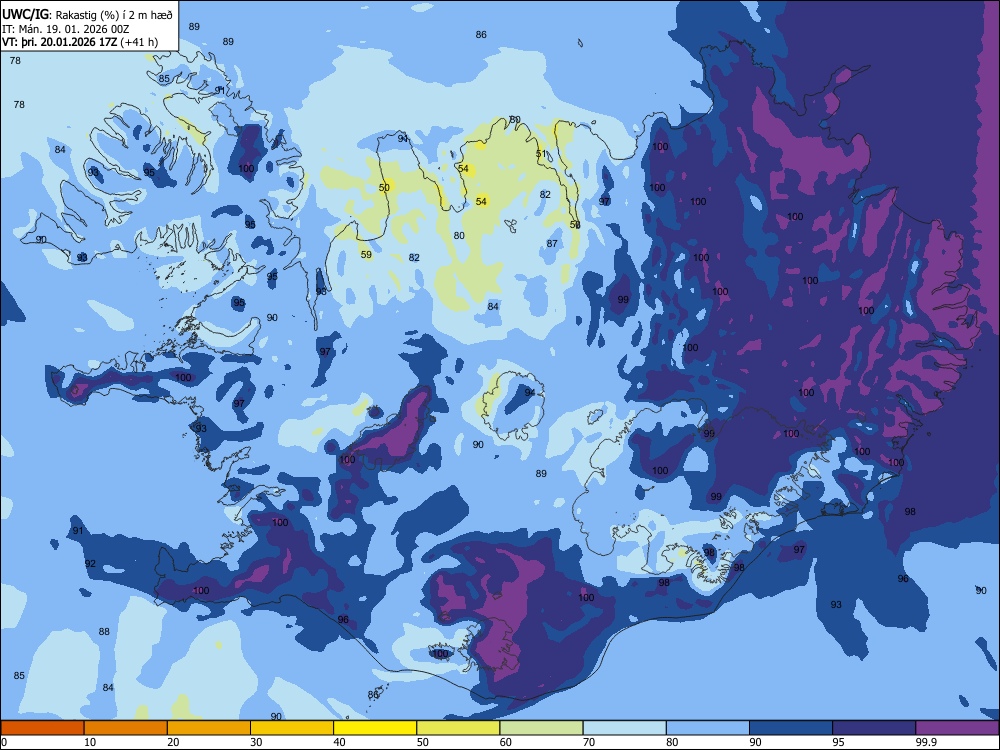Viewport: 1000px width, 750px height.
Task: Select the pale yellow 50–60 legend swatch
Action: click(x=458, y=728)
